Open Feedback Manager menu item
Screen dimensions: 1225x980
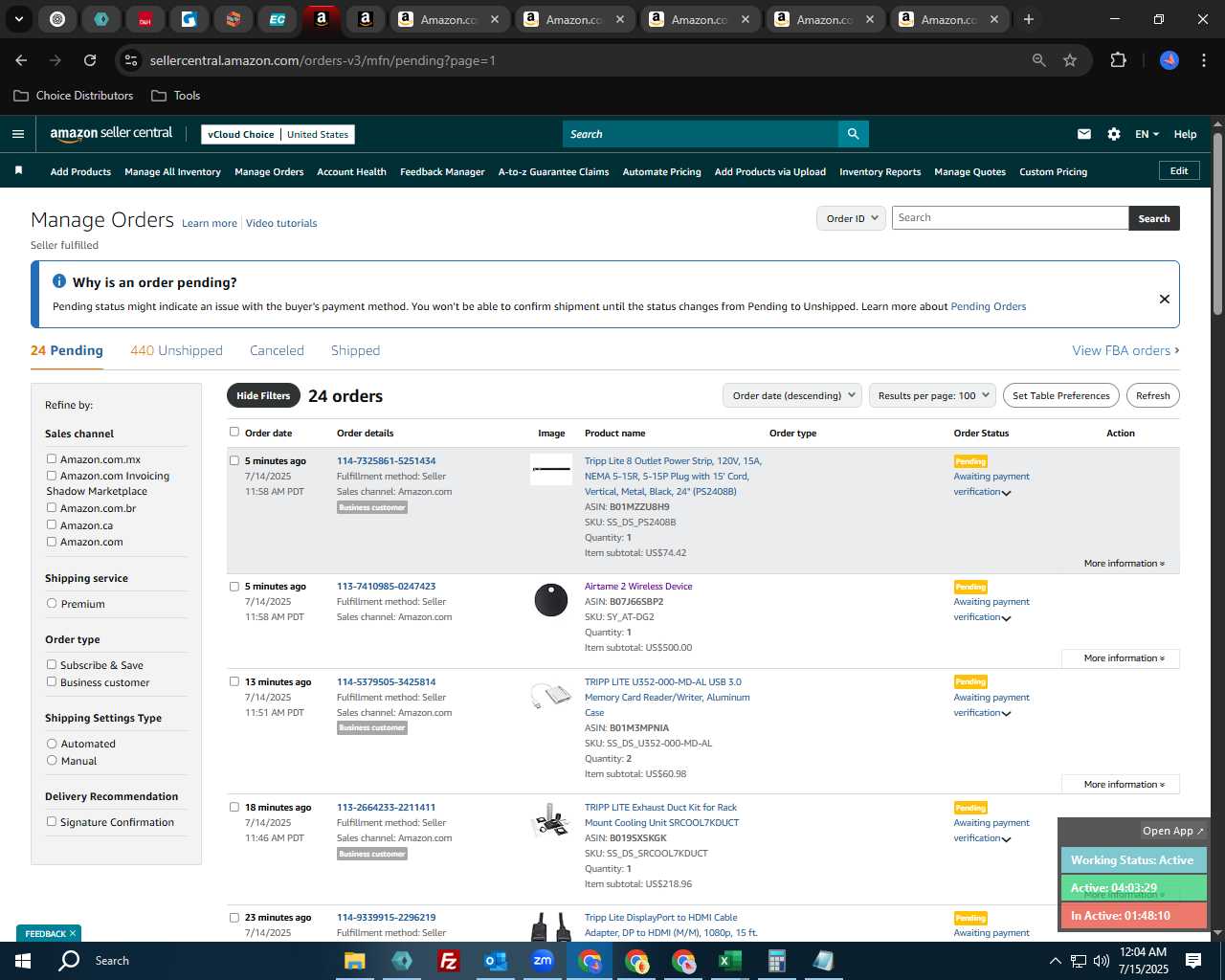point(442,172)
